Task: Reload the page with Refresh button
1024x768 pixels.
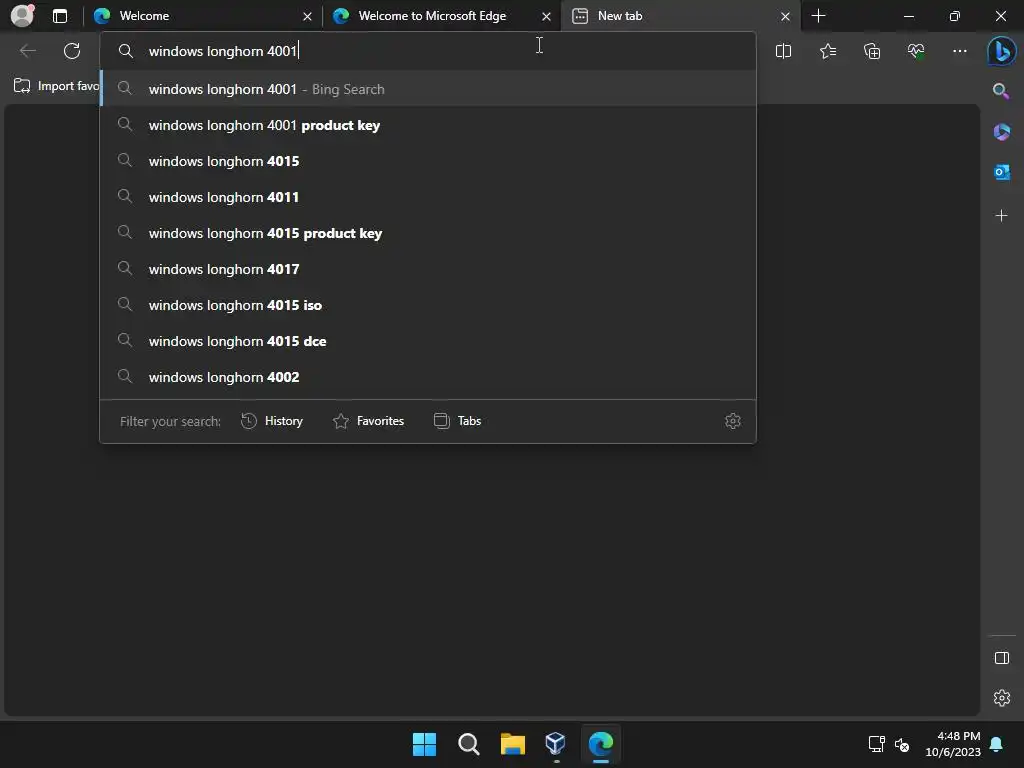Action: point(72,51)
